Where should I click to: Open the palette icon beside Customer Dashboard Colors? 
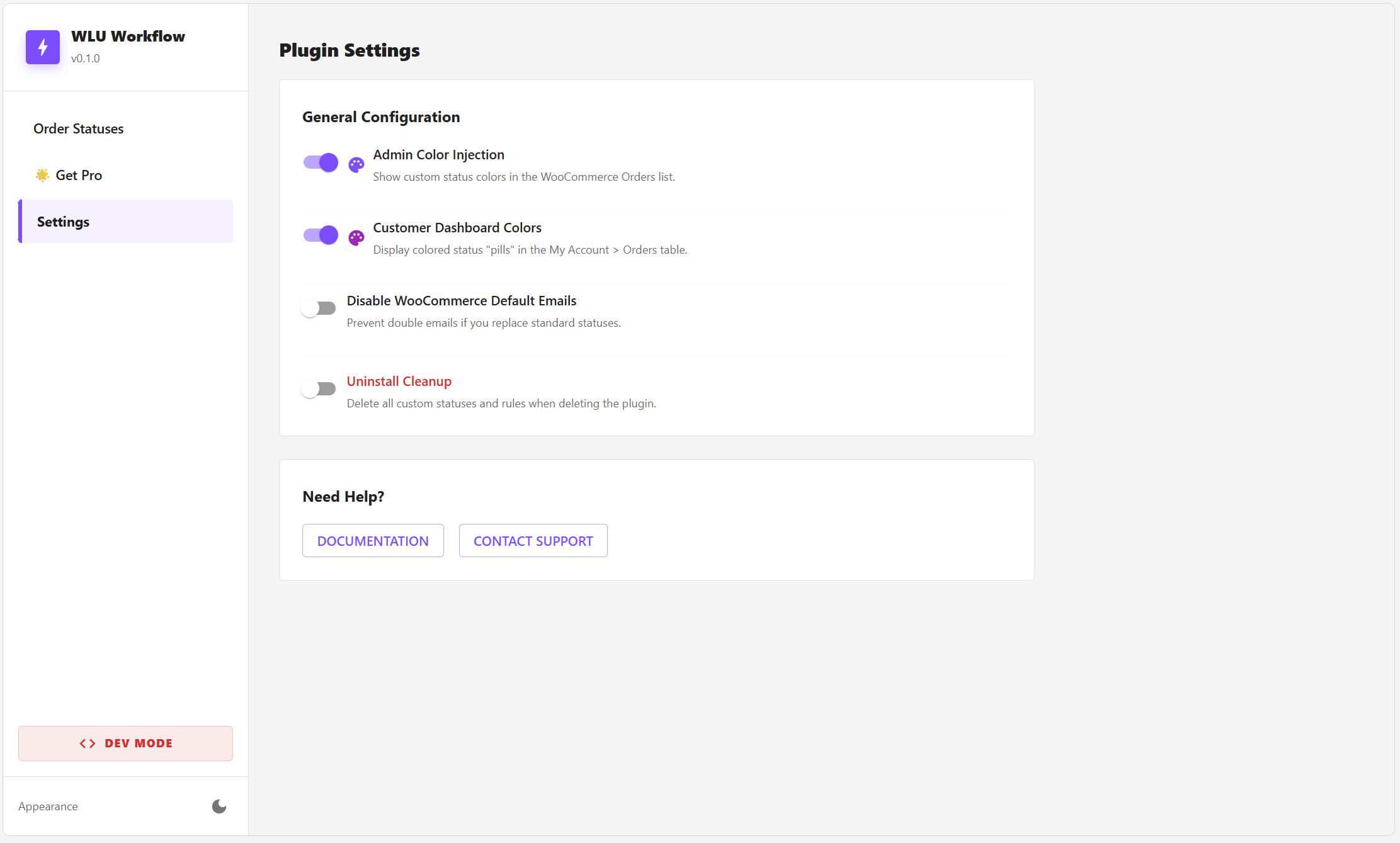[x=356, y=237]
